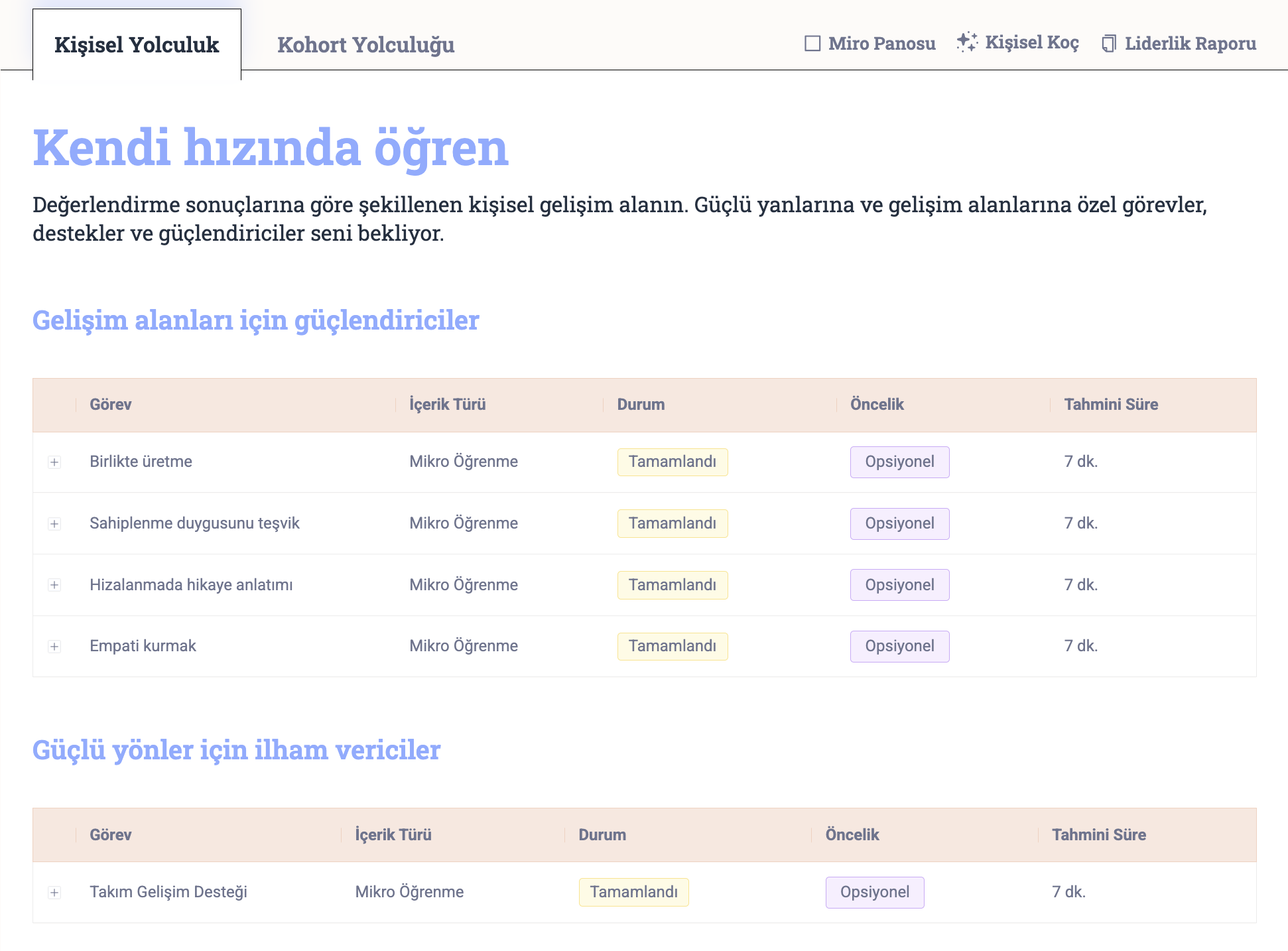This screenshot has width=1288, height=951.
Task: Expand the Hizalanmada hikaye anlatımı row
Action: (54, 585)
